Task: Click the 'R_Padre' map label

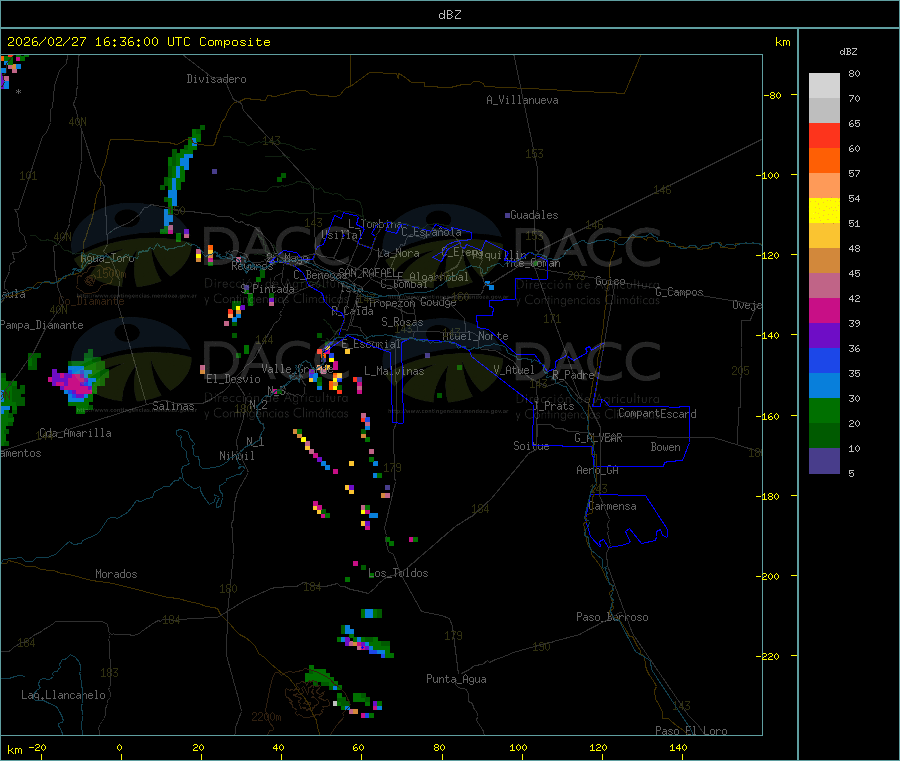Action: 573,375
